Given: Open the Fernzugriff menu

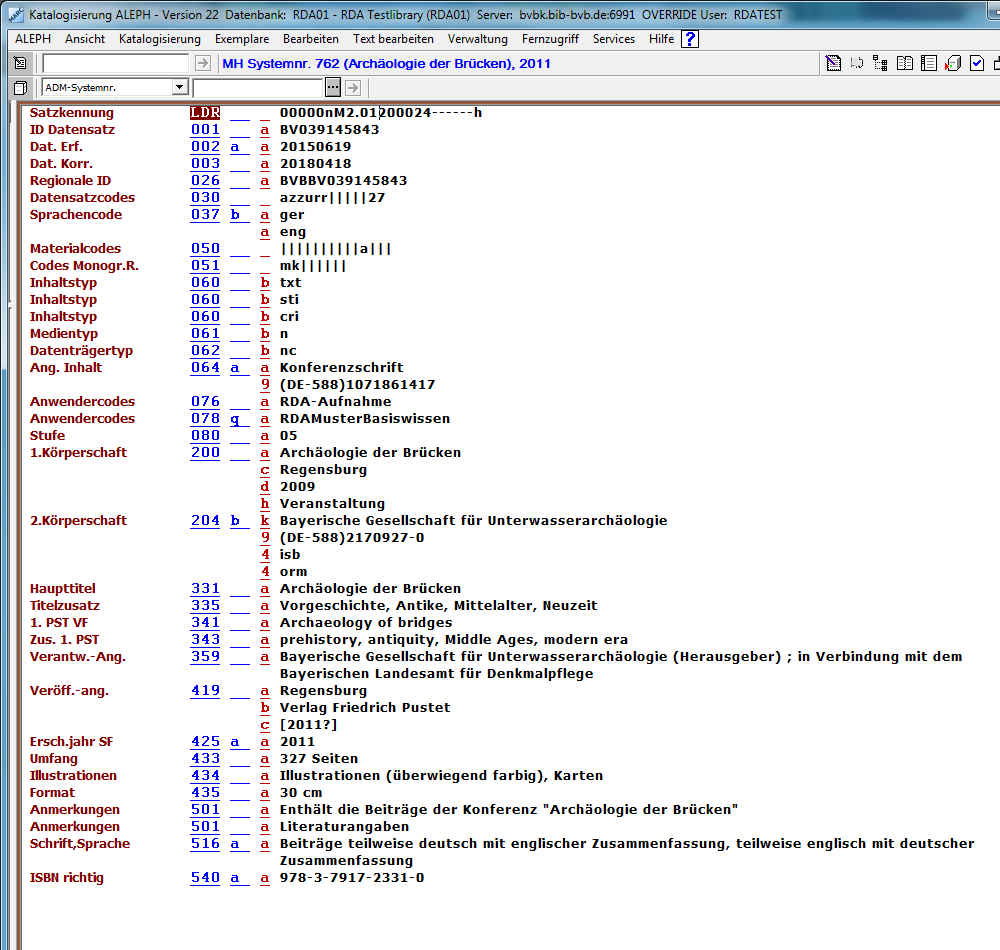Looking at the screenshot, I should pos(550,39).
